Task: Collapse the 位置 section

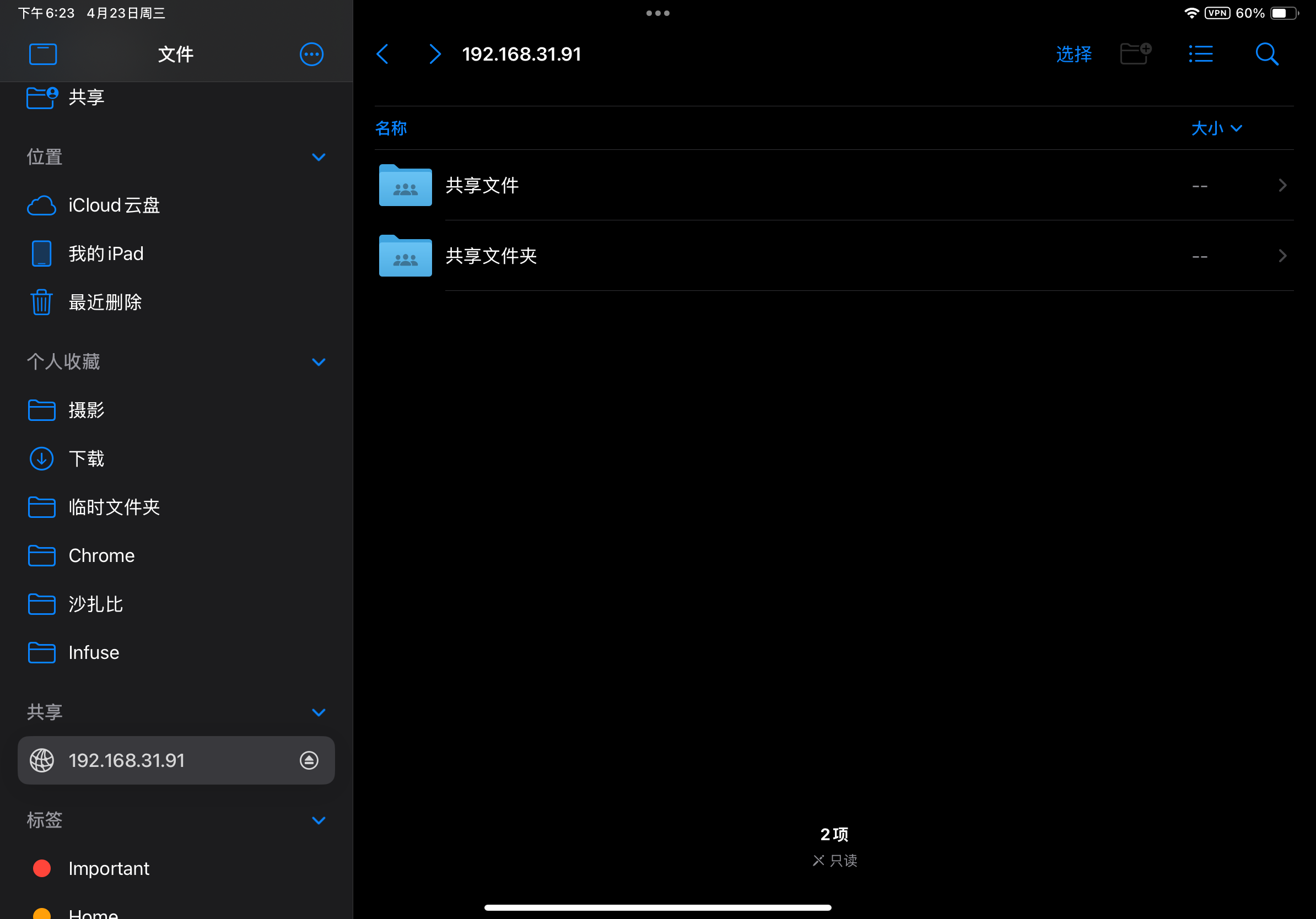Action: [x=319, y=157]
